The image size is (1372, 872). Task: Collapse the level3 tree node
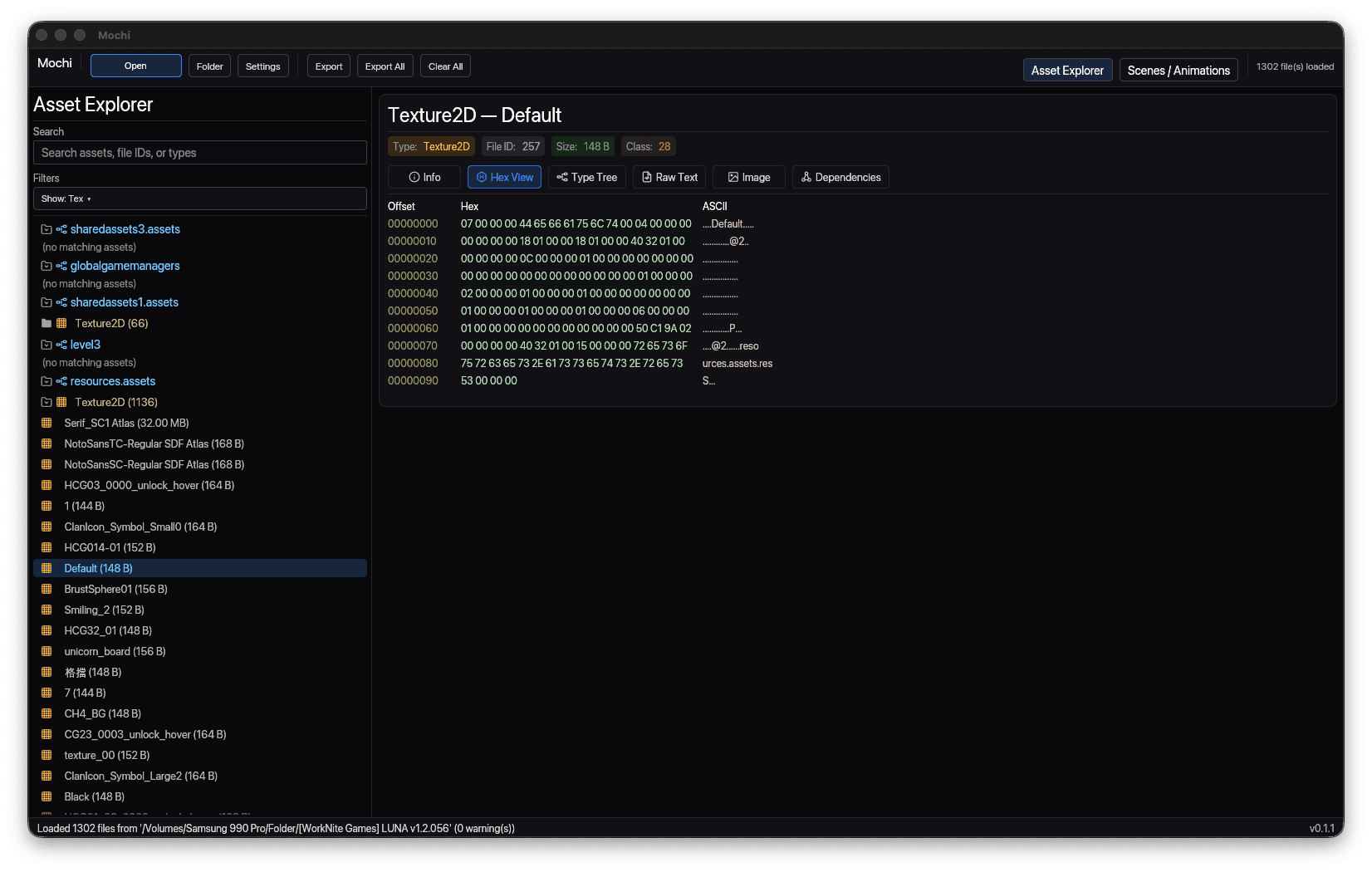pos(47,345)
